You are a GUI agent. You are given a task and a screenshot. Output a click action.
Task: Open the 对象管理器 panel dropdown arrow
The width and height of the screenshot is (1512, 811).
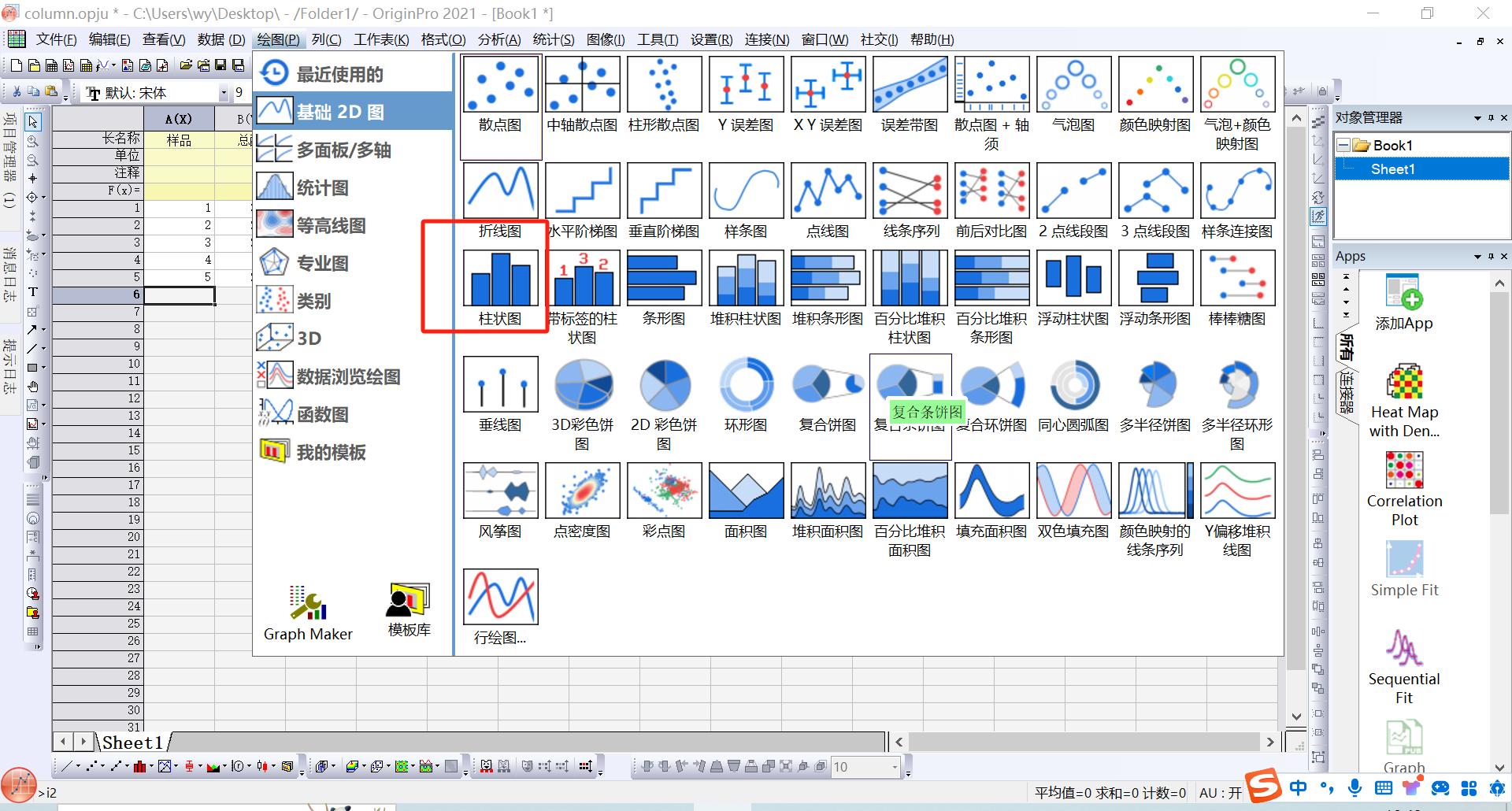1477,118
